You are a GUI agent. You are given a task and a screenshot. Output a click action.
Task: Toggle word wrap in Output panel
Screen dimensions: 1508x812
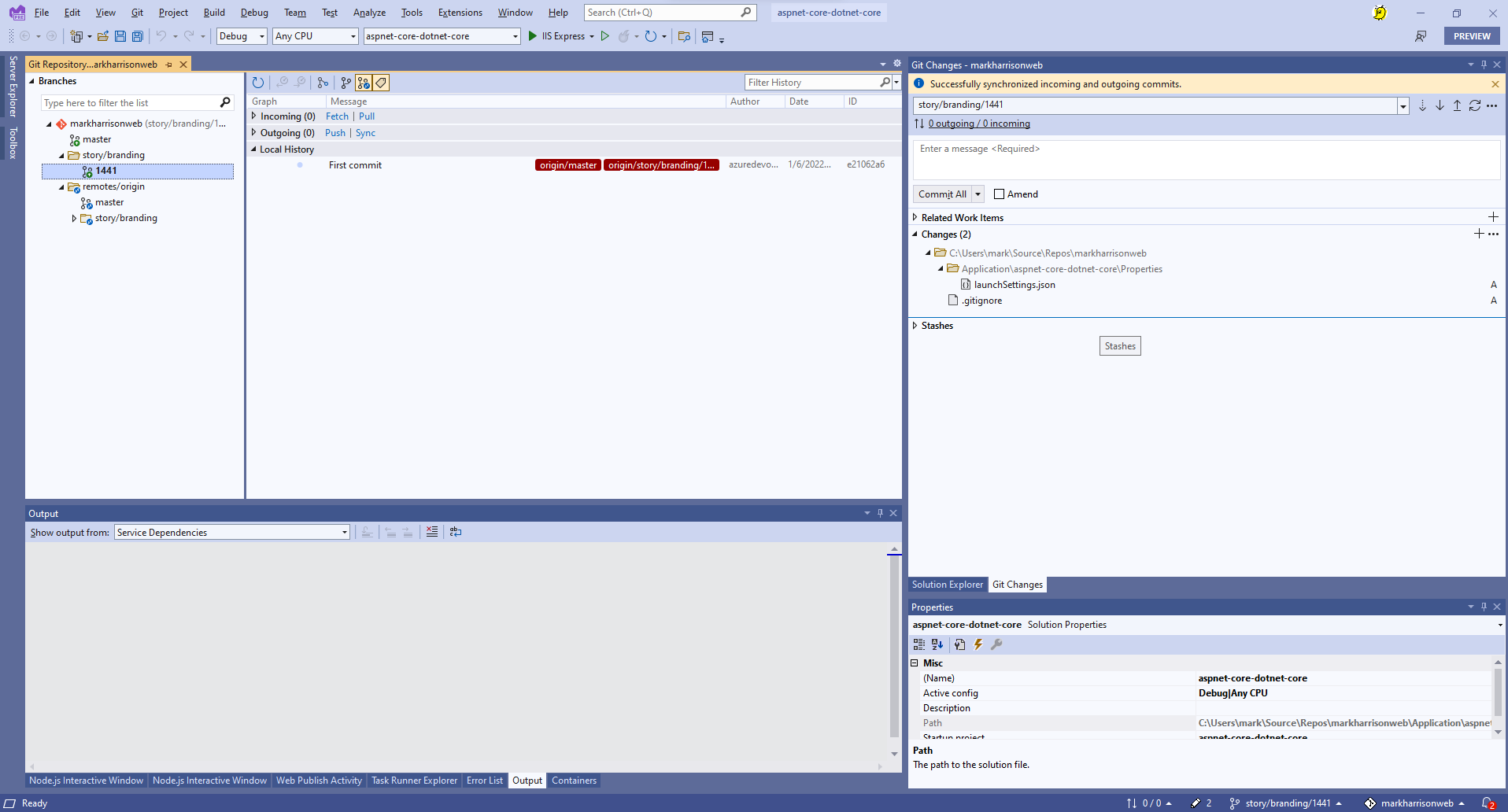(x=456, y=532)
